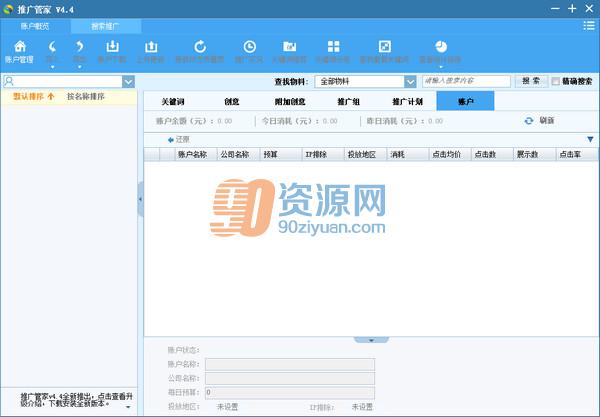Click the 推广管家 app logo
Viewport: 600px width, 417px height.
(x=8, y=9)
